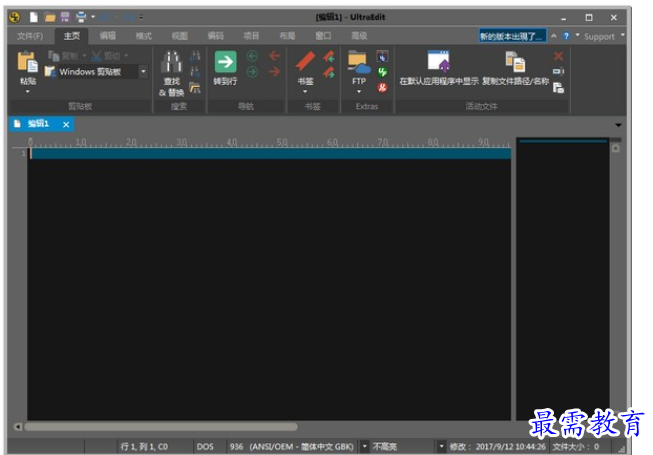Go to next bookmark icon
The width and height of the screenshot is (653, 455).
click(329, 72)
